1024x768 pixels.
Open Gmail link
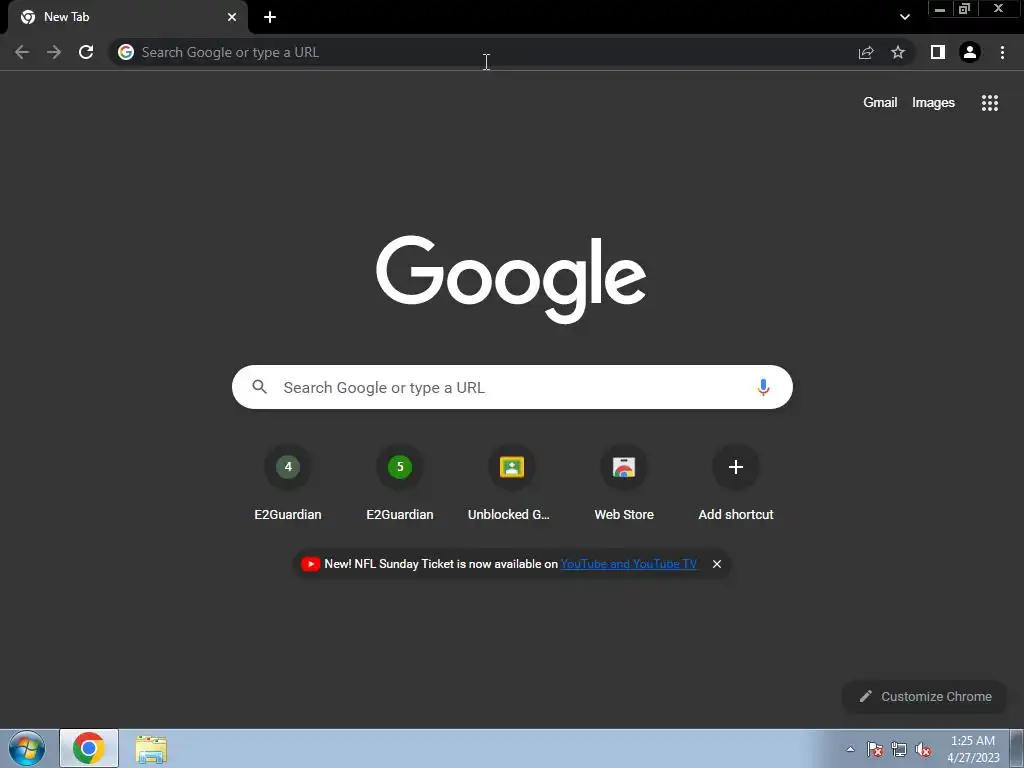(x=880, y=103)
